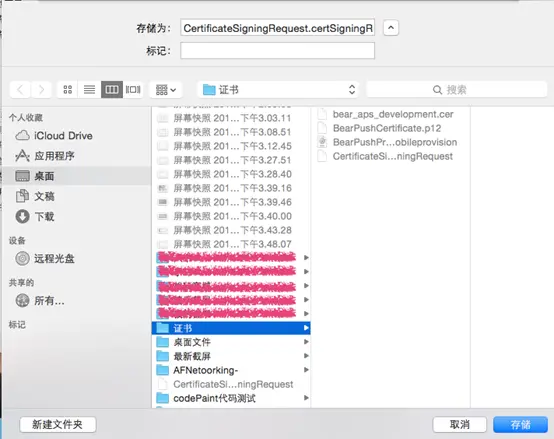The image size is (554, 439).
Task: Select 屏幕快照 下午3.27.51 file
Action: click(x=231, y=160)
